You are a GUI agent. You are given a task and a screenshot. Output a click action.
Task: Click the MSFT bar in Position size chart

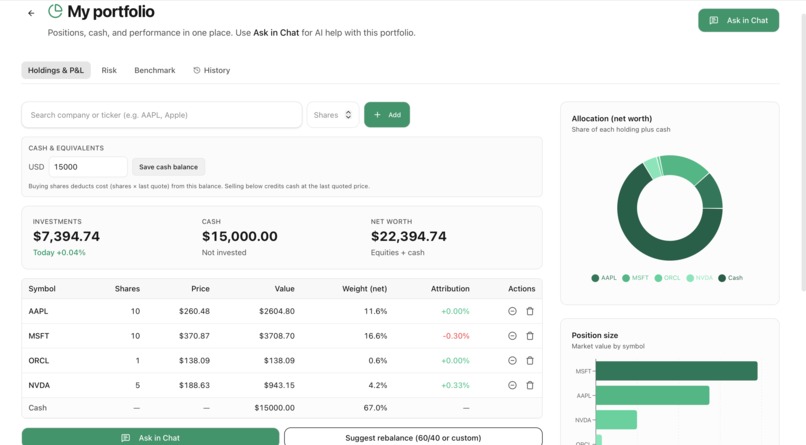676,370
